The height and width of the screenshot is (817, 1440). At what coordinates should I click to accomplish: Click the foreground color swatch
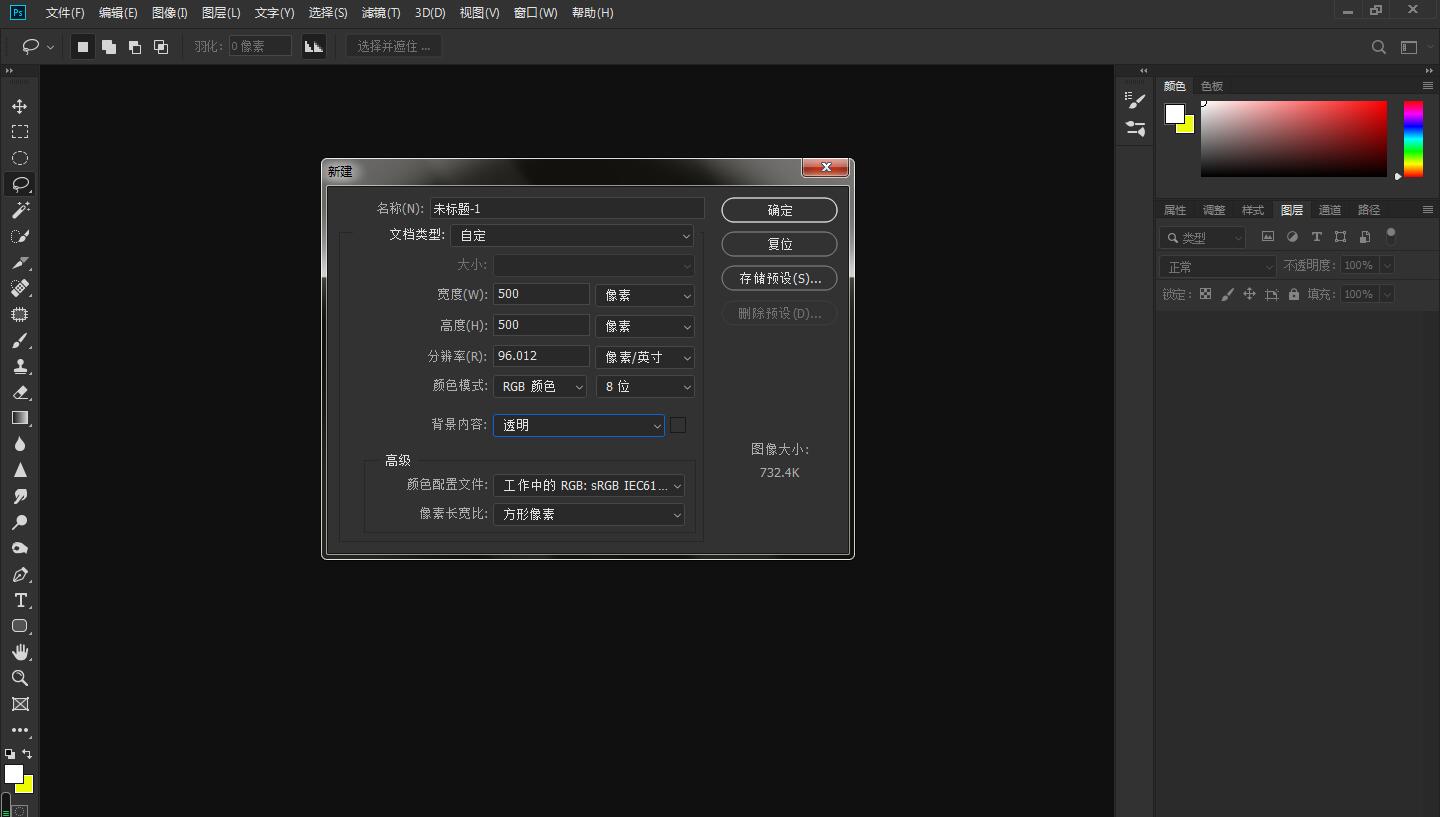[14, 776]
